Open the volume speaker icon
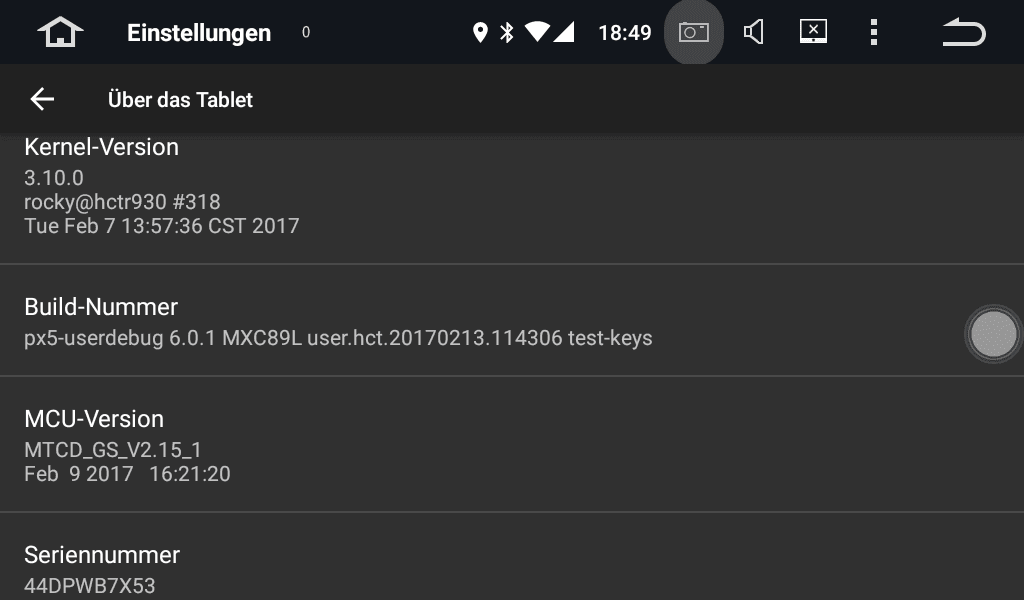Viewport: 1024px width, 600px height. [x=754, y=32]
